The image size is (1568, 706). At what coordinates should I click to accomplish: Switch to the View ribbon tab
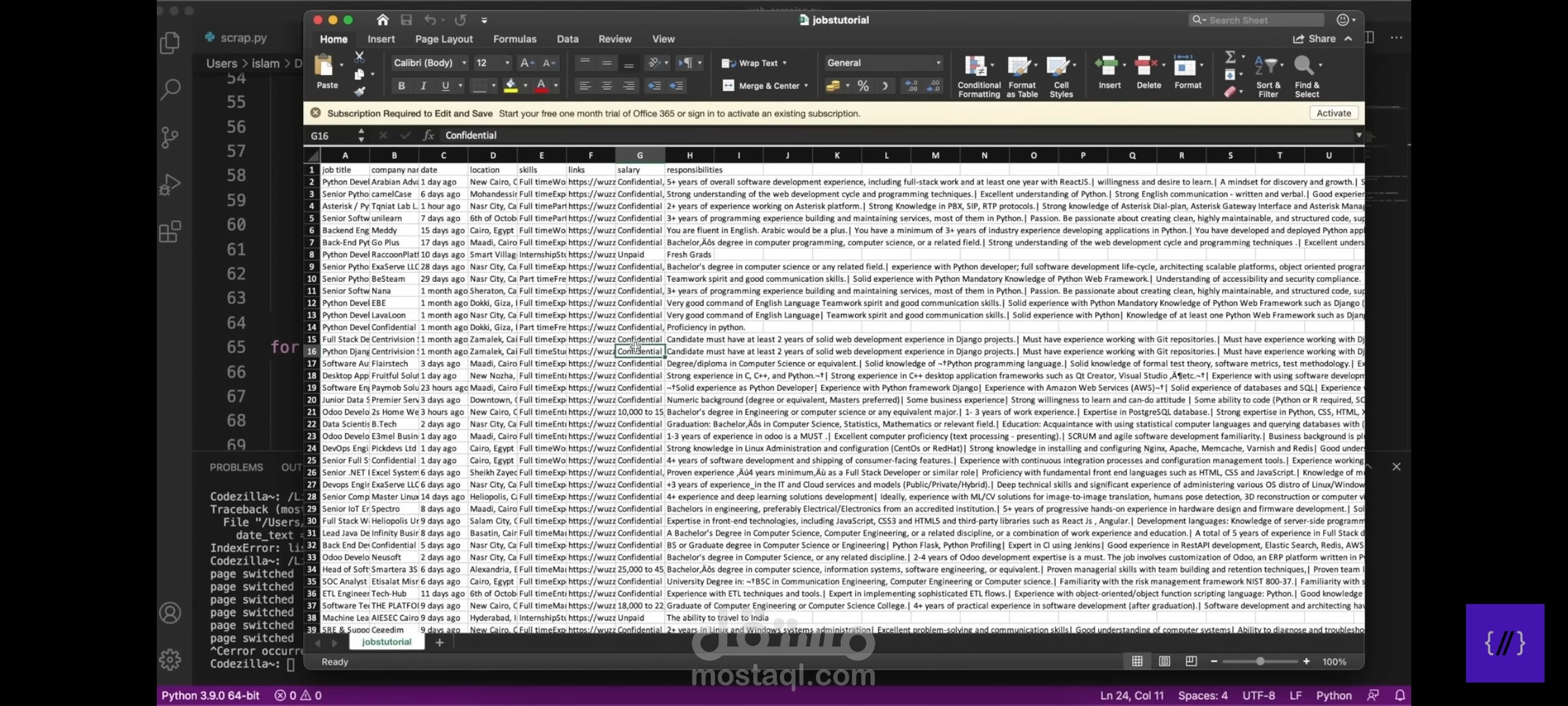(x=663, y=39)
